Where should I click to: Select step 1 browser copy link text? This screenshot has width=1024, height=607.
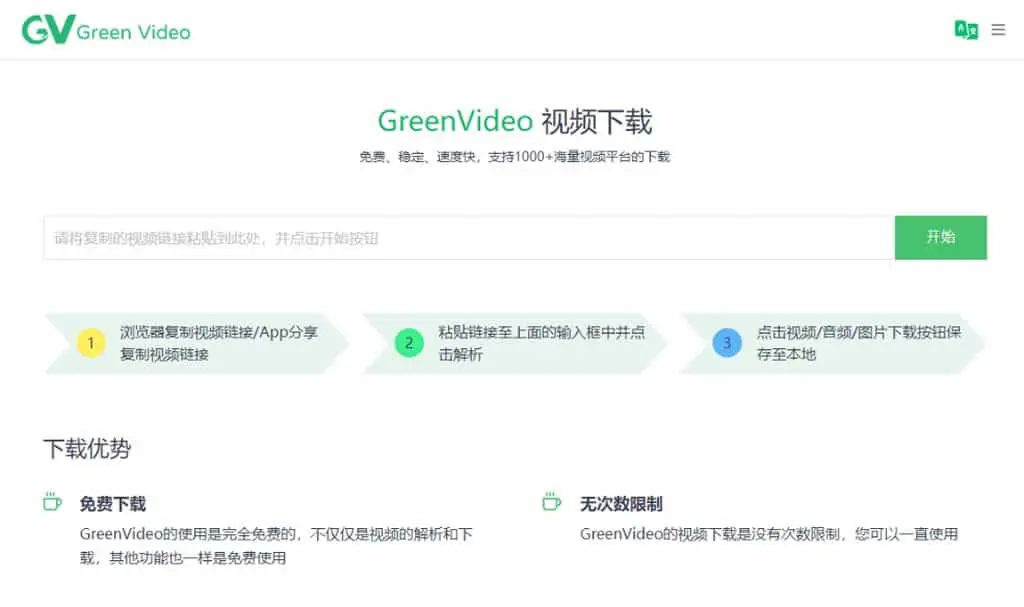[219, 343]
